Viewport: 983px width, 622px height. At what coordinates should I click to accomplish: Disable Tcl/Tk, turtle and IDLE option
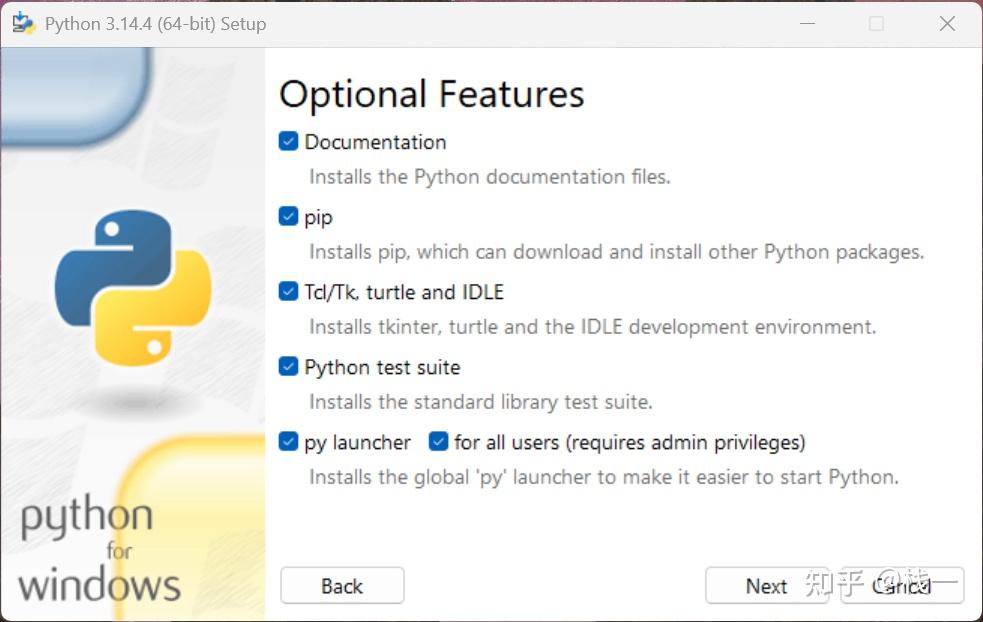coord(288,292)
